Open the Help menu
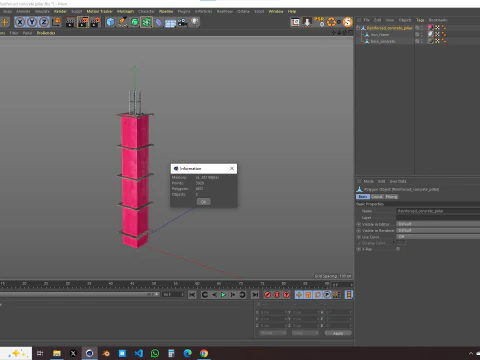Image resolution: width=480 pixels, height=360 pixels. tap(292, 11)
